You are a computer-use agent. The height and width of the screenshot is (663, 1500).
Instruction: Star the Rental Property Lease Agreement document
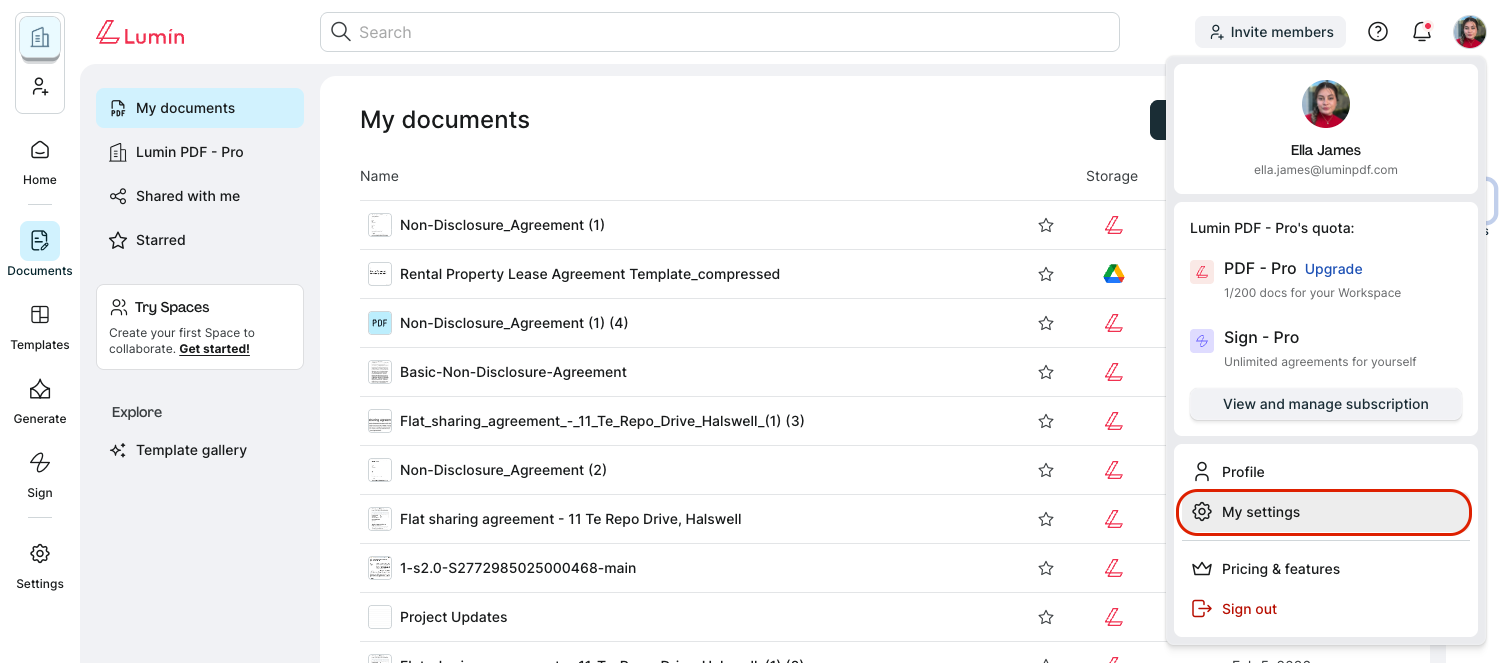pyautogui.click(x=1046, y=274)
